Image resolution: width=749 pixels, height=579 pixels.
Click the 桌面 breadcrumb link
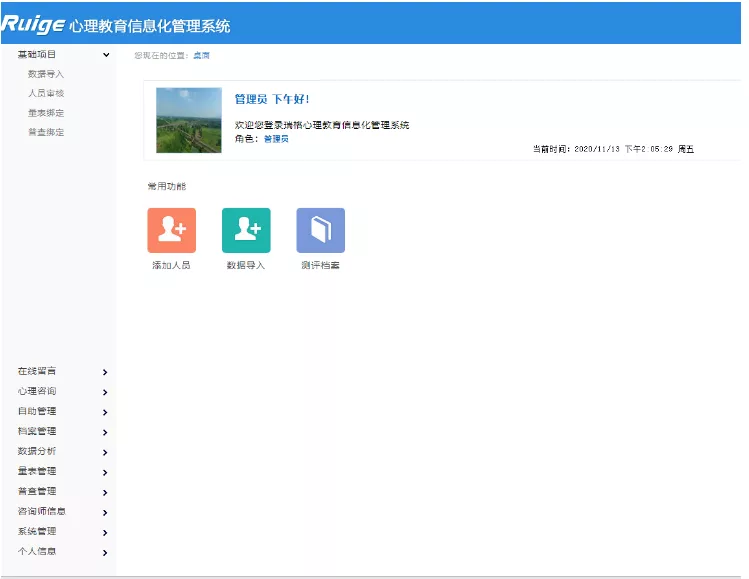202,55
